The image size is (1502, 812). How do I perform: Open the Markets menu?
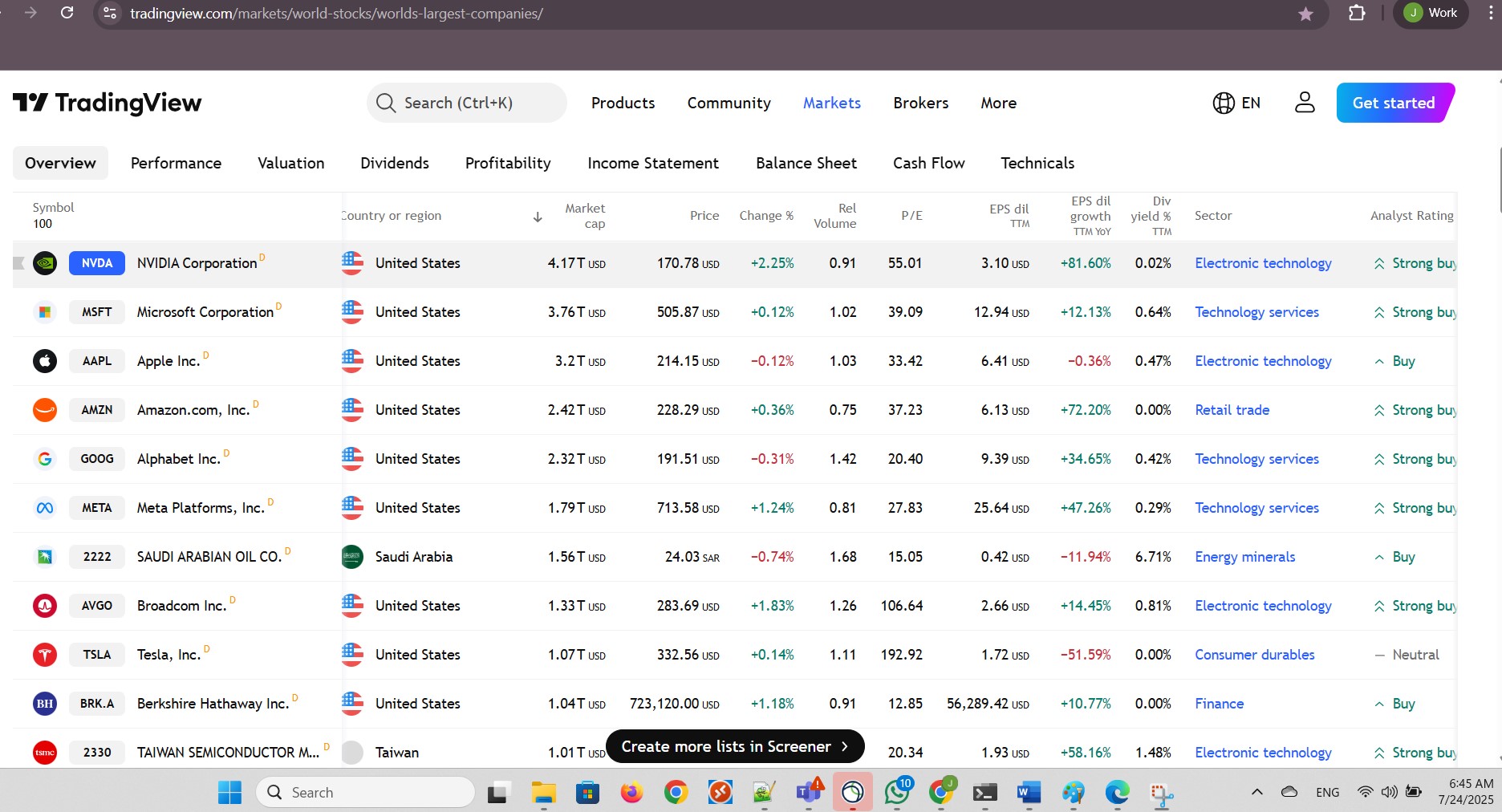point(832,103)
